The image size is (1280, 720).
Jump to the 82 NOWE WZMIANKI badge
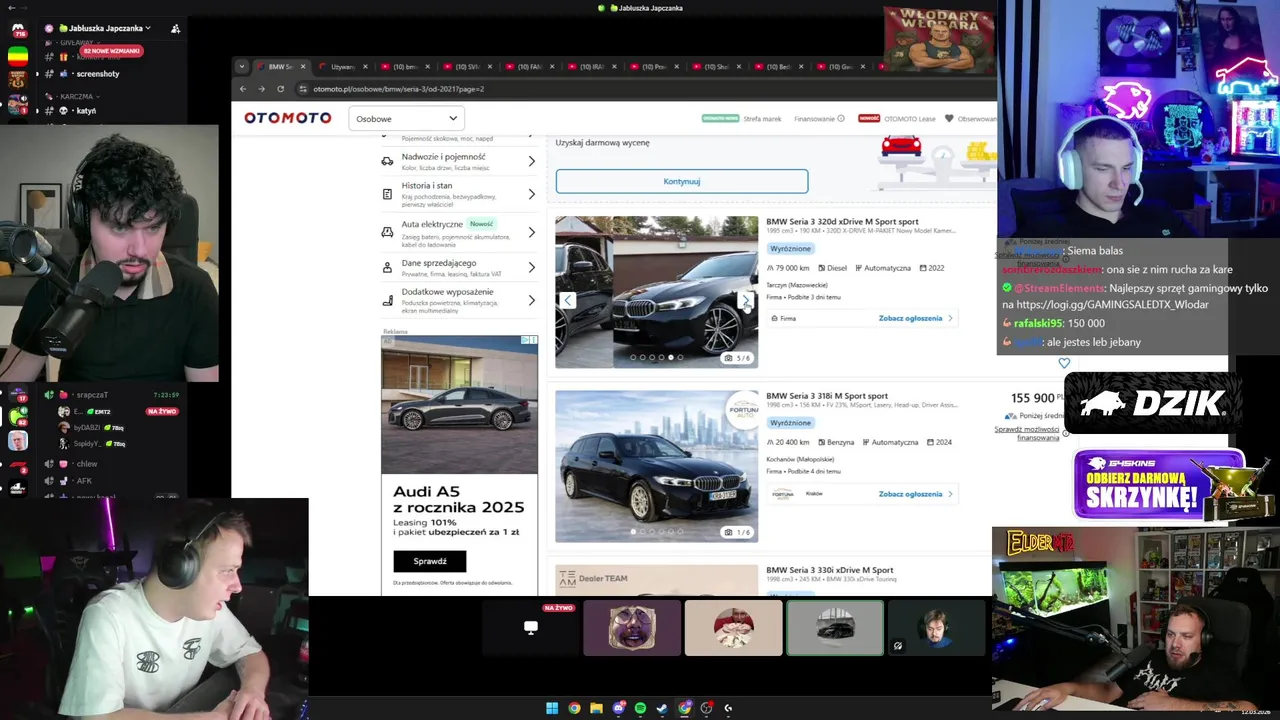111,50
